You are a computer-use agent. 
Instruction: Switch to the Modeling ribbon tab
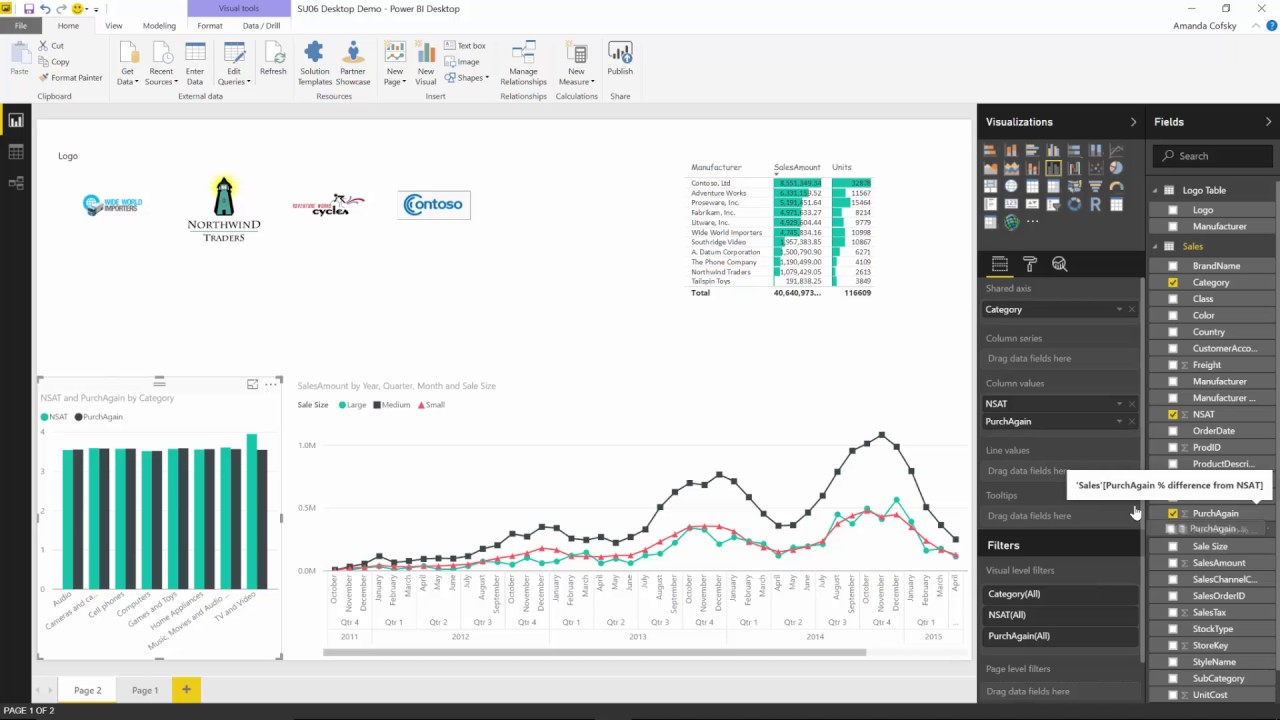click(x=159, y=26)
